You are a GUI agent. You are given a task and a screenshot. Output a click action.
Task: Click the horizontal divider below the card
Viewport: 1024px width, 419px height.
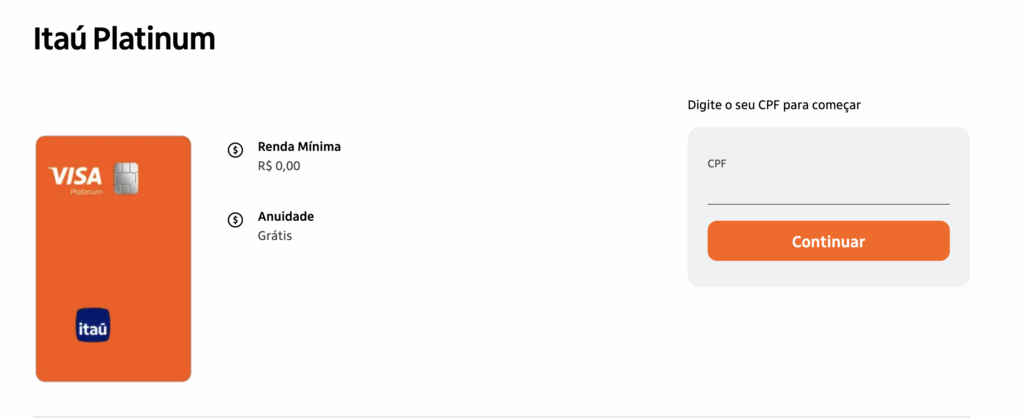[x=502, y=416]
